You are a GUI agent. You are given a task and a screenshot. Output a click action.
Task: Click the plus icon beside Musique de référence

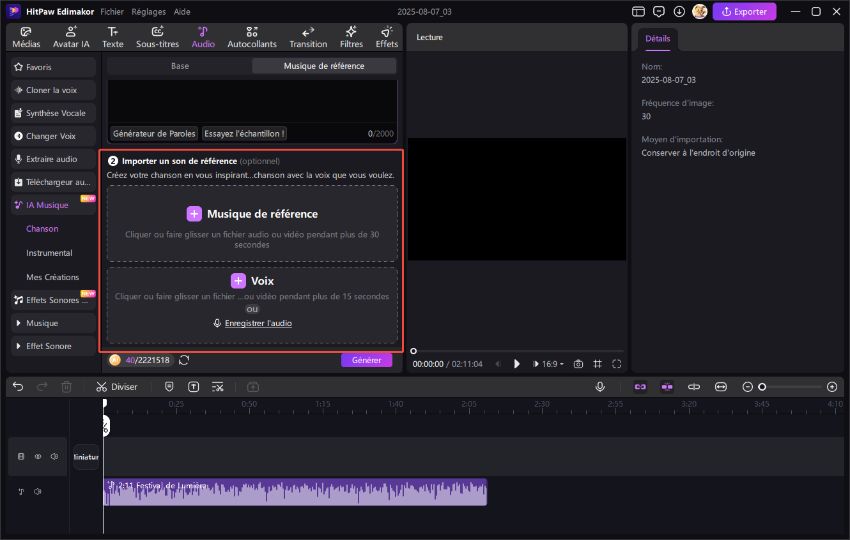coord(194,214)
